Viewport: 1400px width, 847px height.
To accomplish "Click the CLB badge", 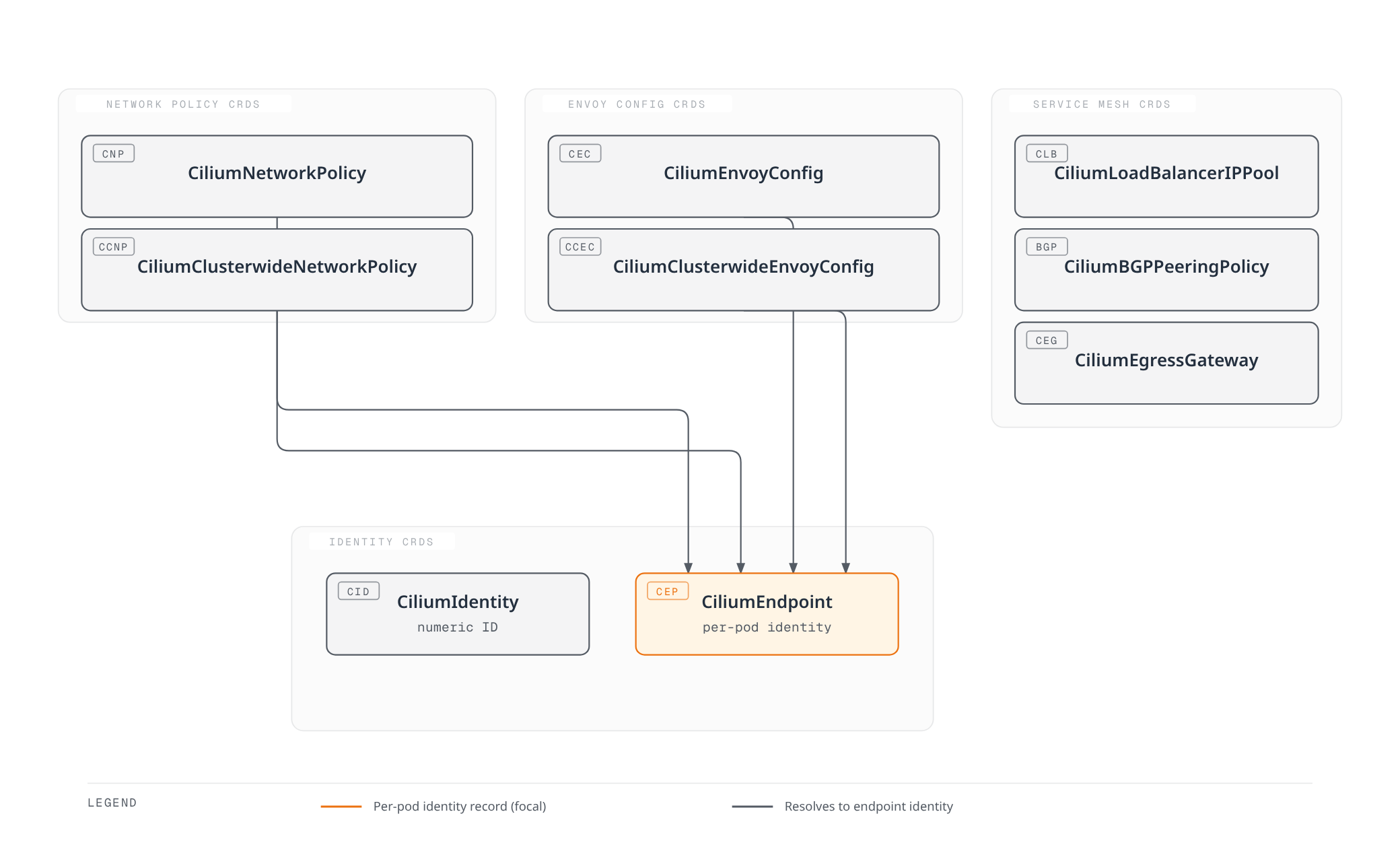I will point(1047,154).
